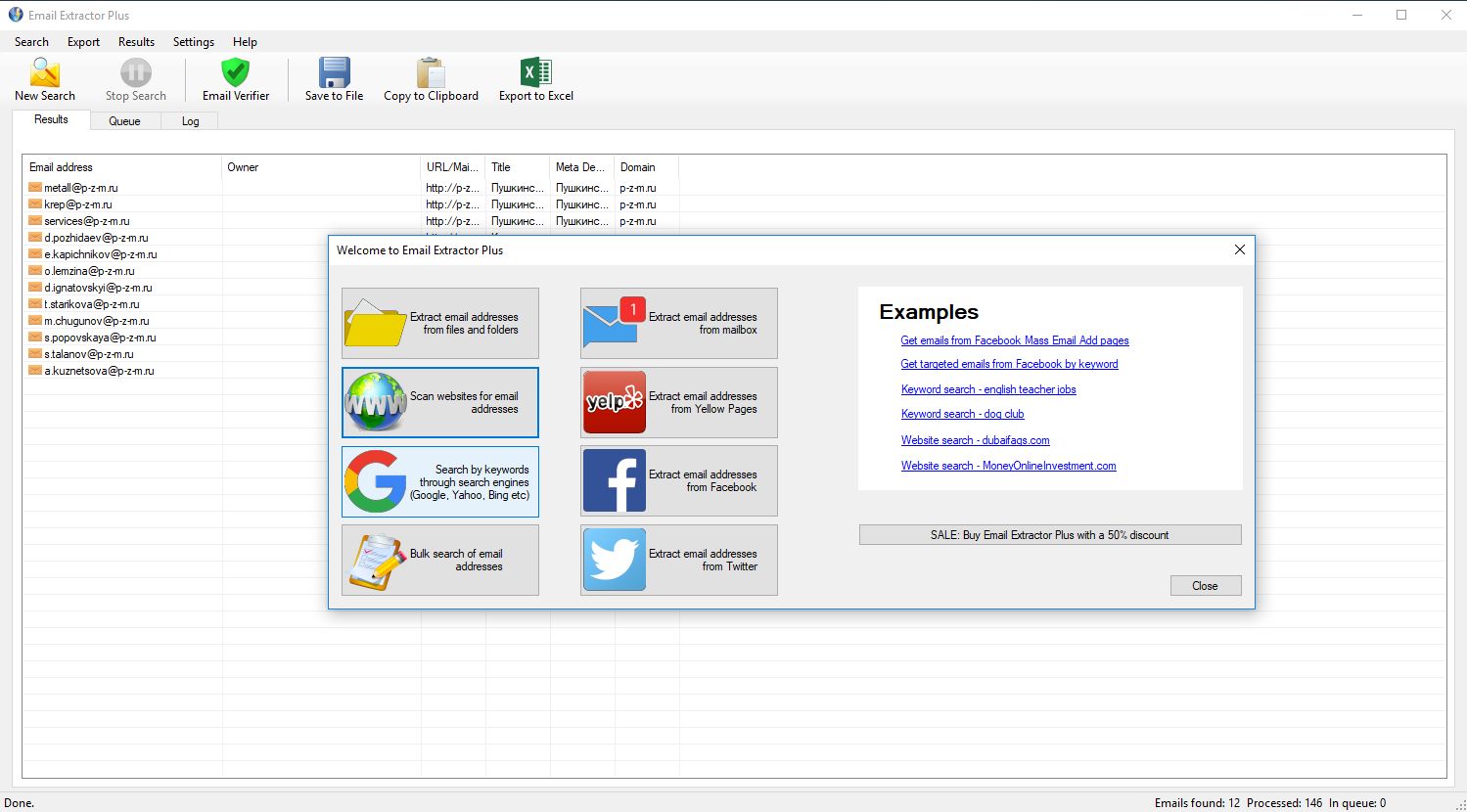The width and height of the screenshot is (1467, 812).
Task: Open the Settings menu
Action: [193, 42]
